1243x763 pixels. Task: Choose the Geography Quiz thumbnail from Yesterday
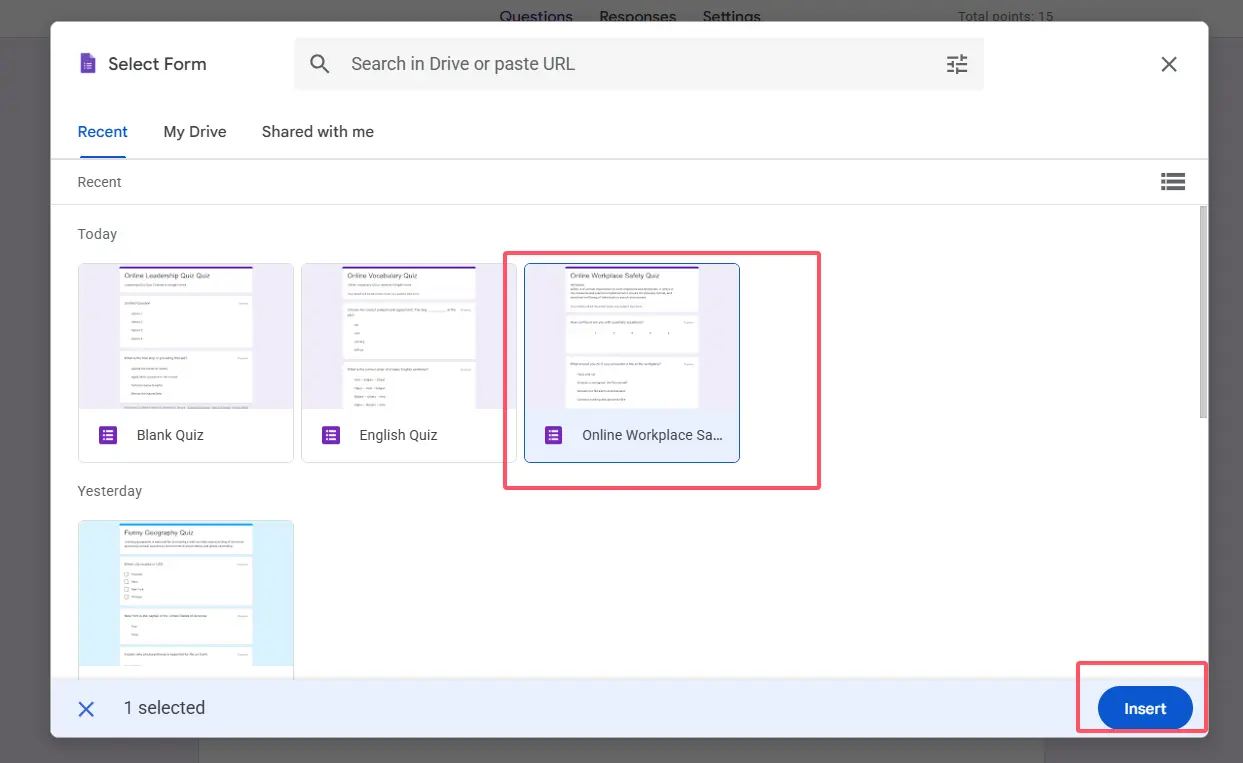tap(186, 593)
